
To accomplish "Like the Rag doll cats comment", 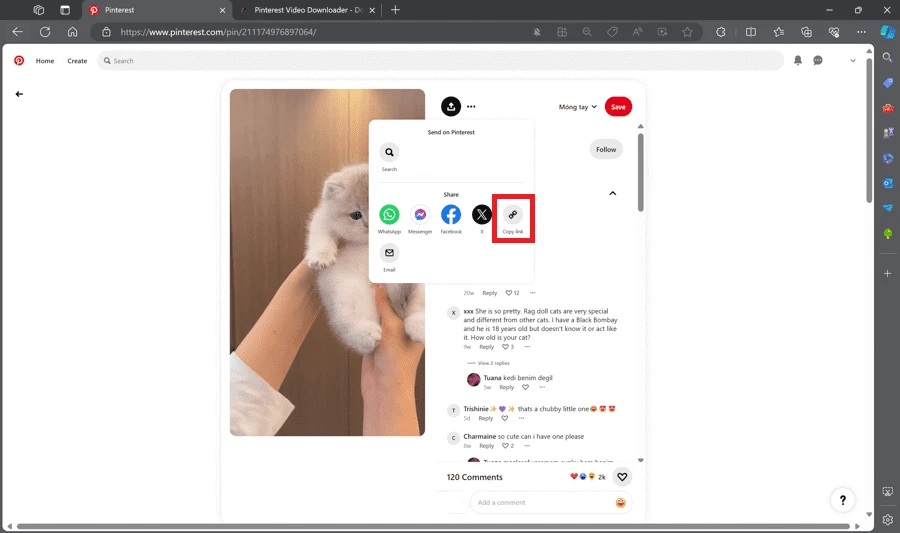I will coord(505,347).
